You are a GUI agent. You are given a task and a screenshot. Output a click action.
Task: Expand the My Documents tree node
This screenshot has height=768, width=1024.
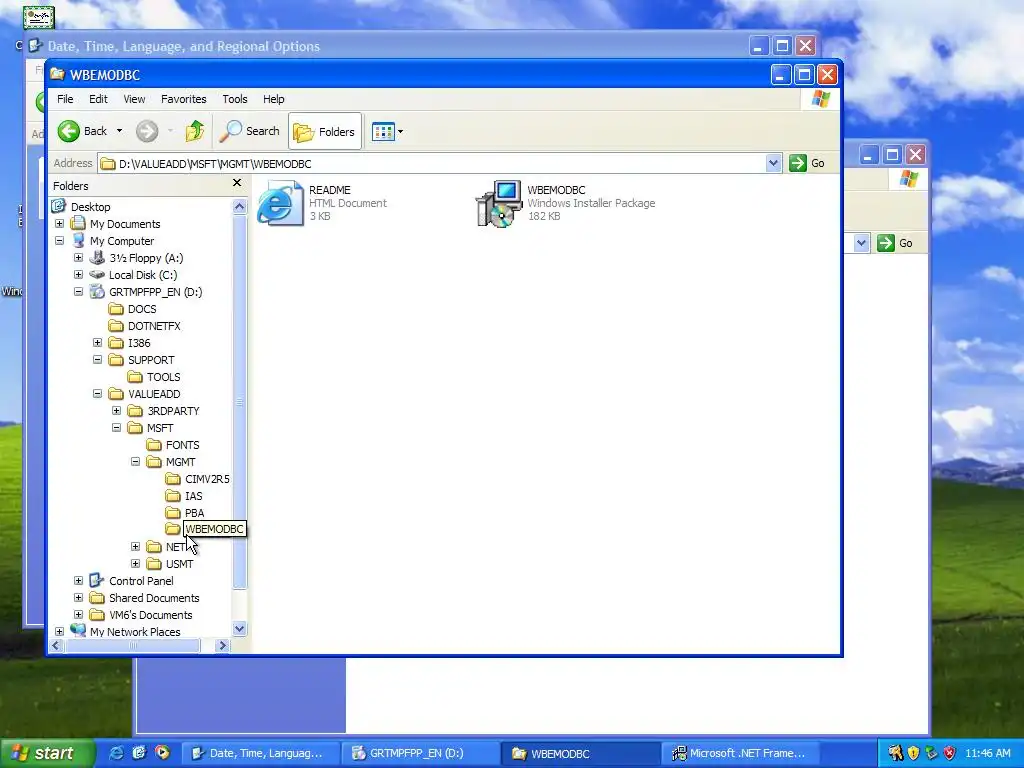59,223
